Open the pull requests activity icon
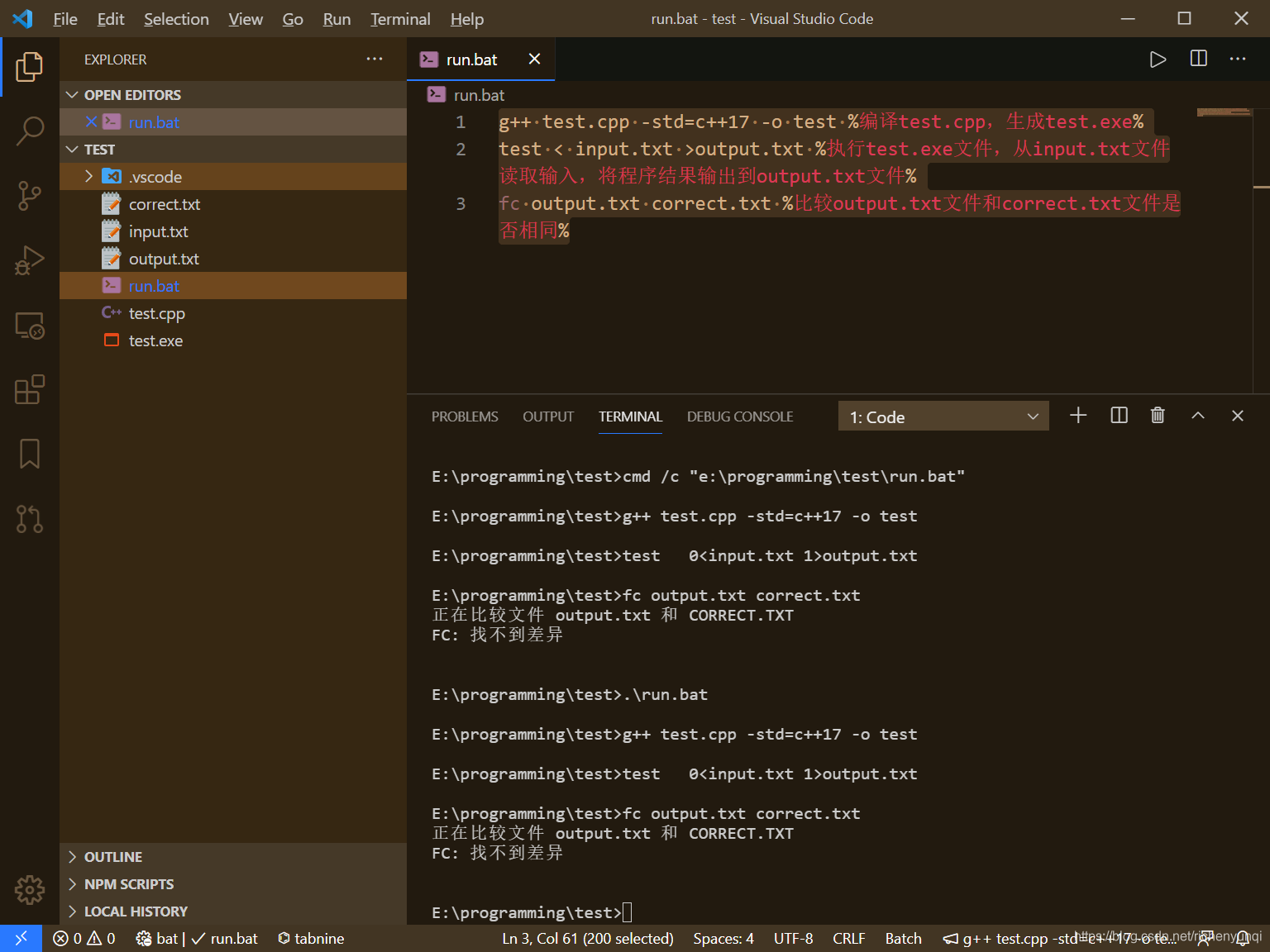 click(x=30, y=518)
